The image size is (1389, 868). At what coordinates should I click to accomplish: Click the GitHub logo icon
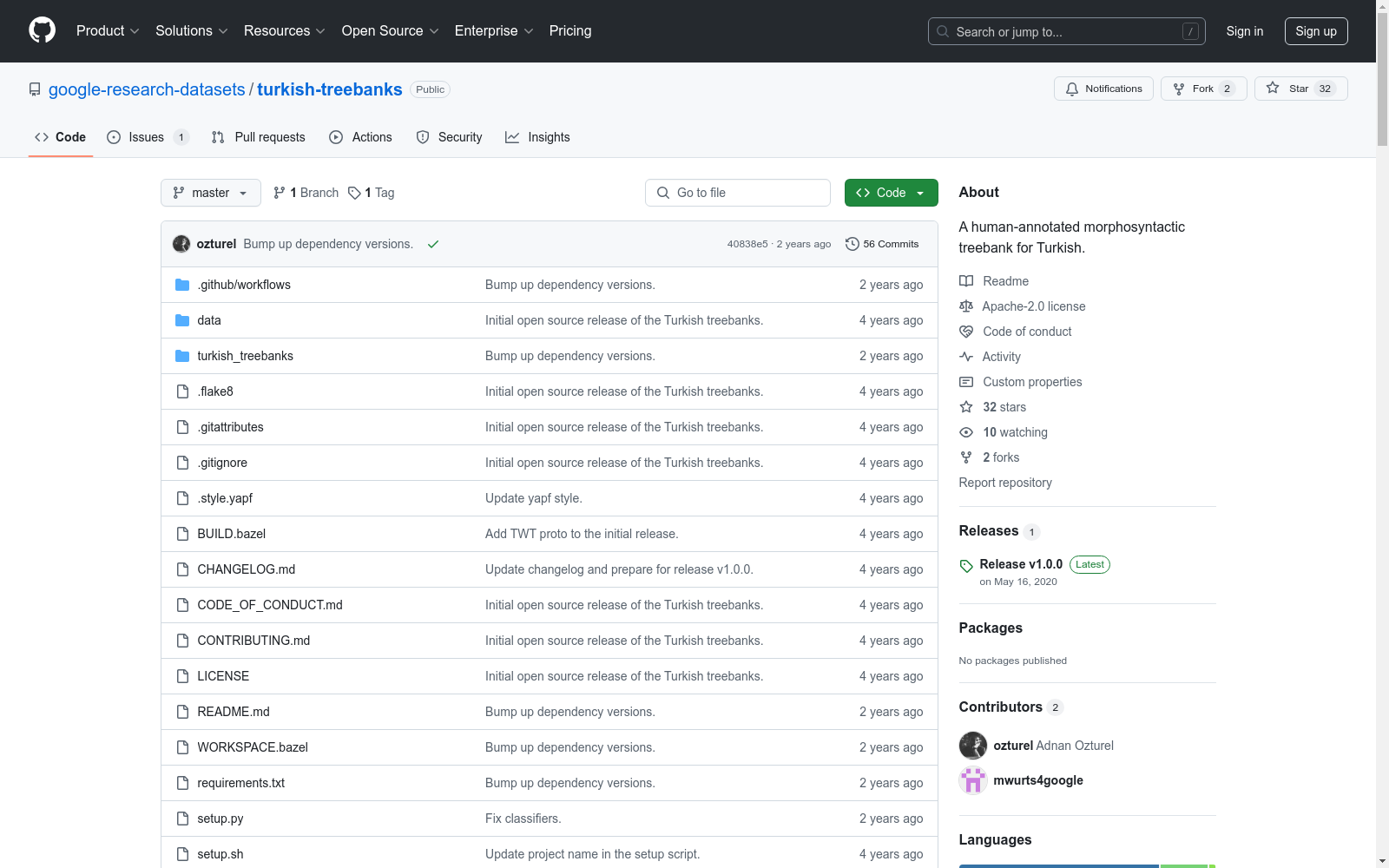[x=42, y=30]
